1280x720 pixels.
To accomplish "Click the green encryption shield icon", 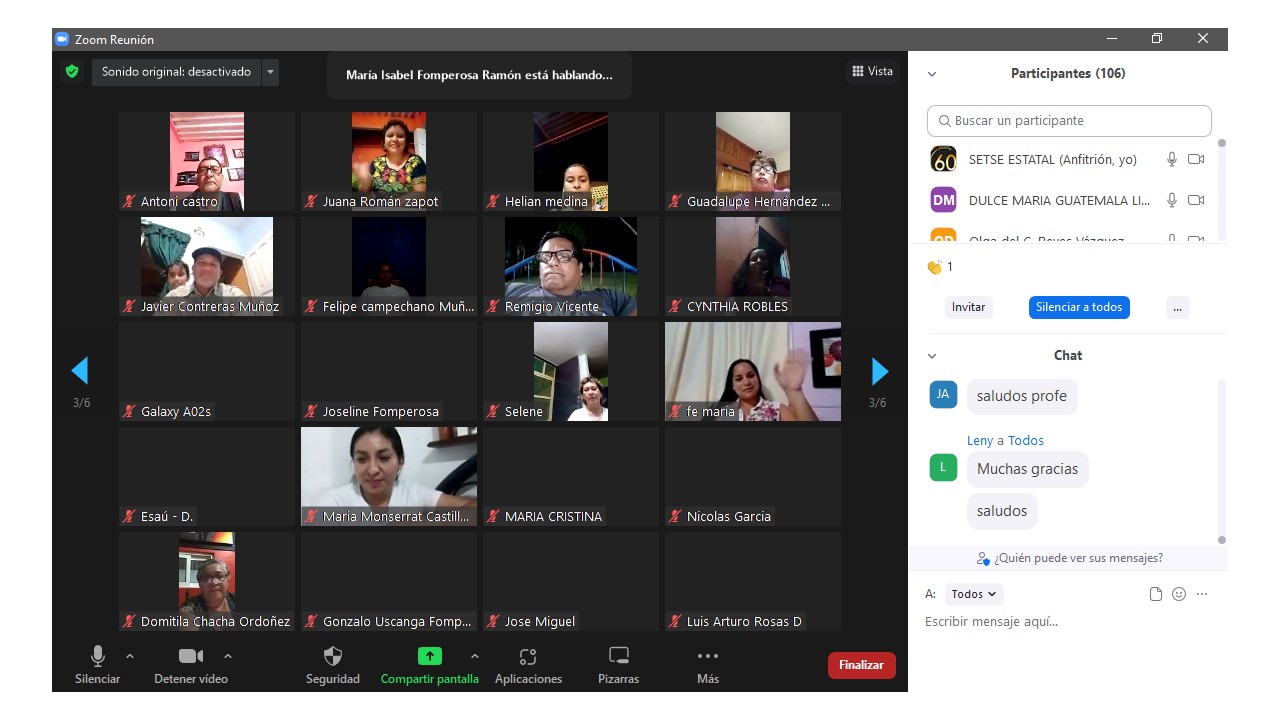I will click(x=72, y=72).
